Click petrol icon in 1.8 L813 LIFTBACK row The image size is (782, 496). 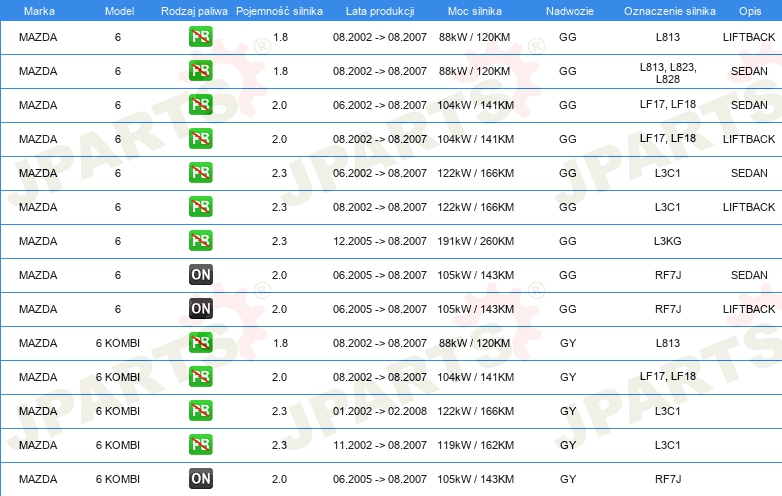pos(201,37)
